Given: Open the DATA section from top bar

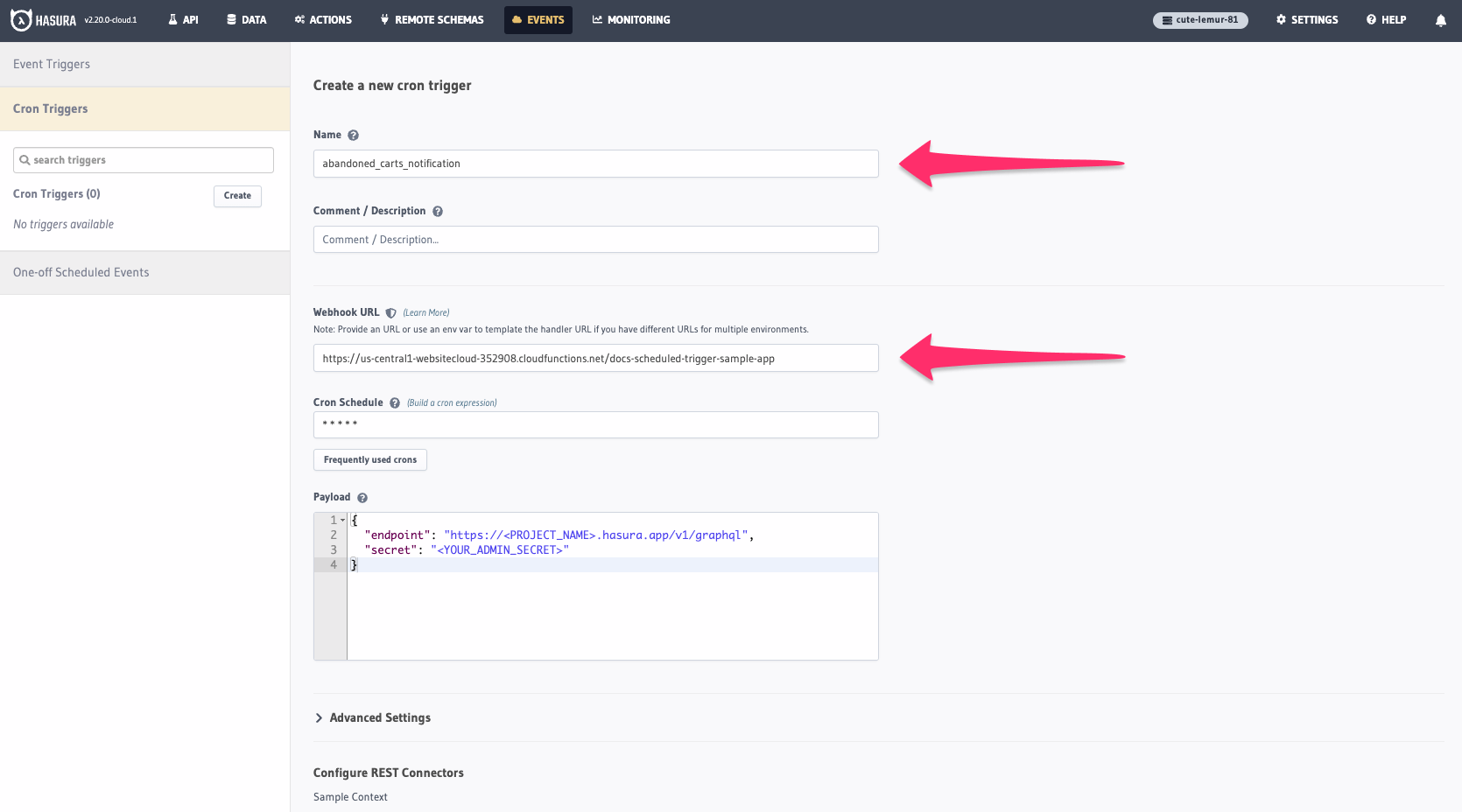Looking at the screenshot, I should [x=246, y=19].
